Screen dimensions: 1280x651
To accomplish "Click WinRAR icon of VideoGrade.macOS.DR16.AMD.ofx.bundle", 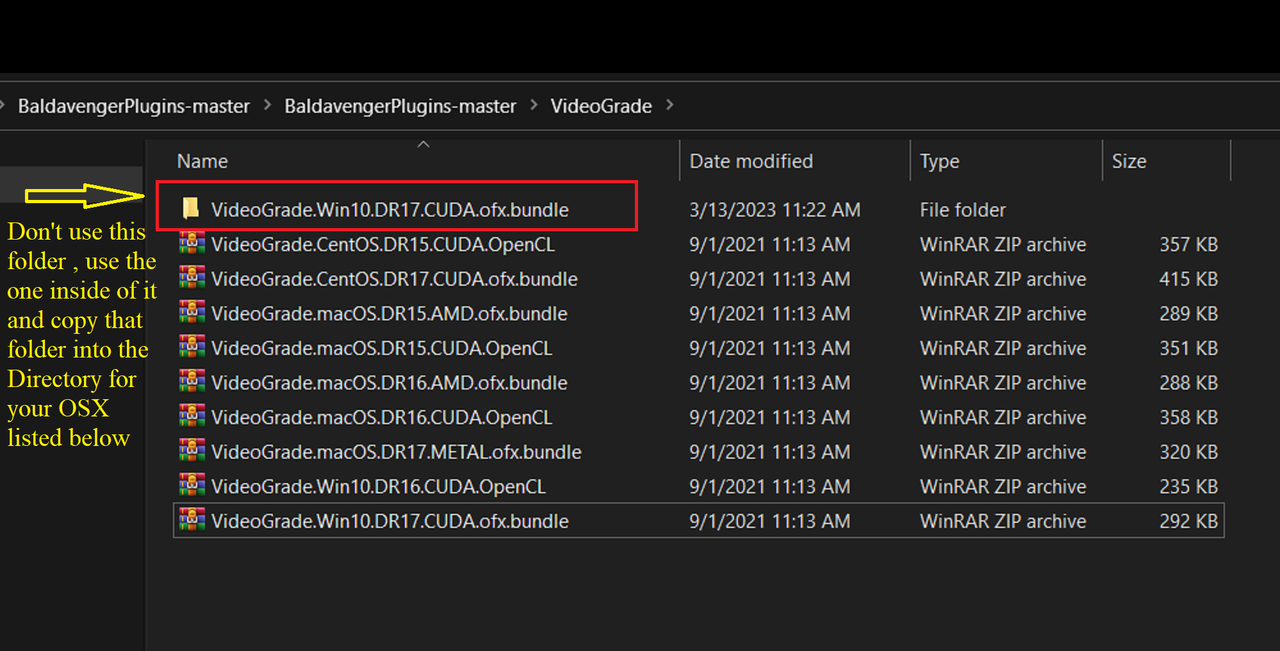I will click(x=192, y=382).
